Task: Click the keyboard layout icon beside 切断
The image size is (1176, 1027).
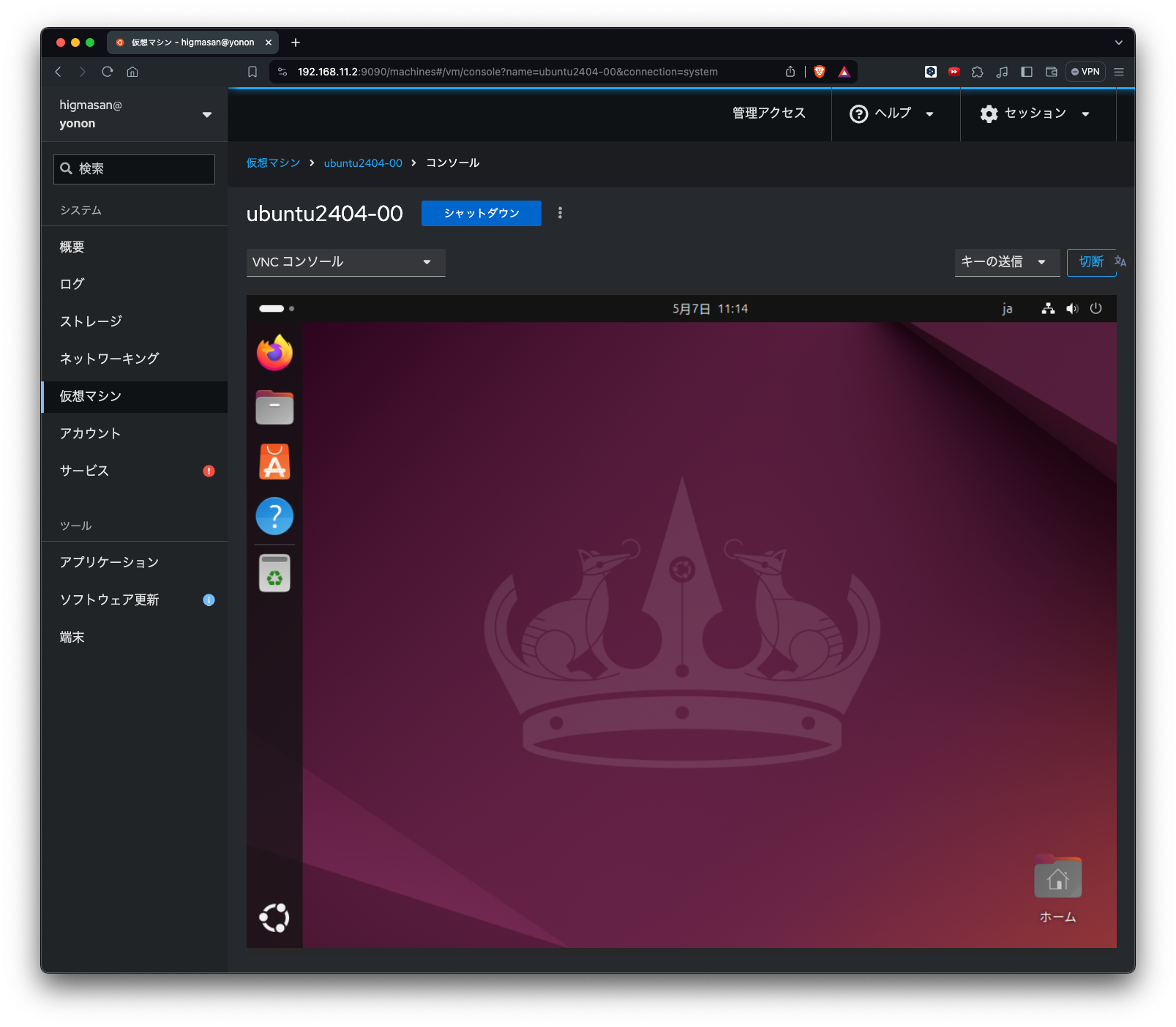Action: coord(1121,262)
